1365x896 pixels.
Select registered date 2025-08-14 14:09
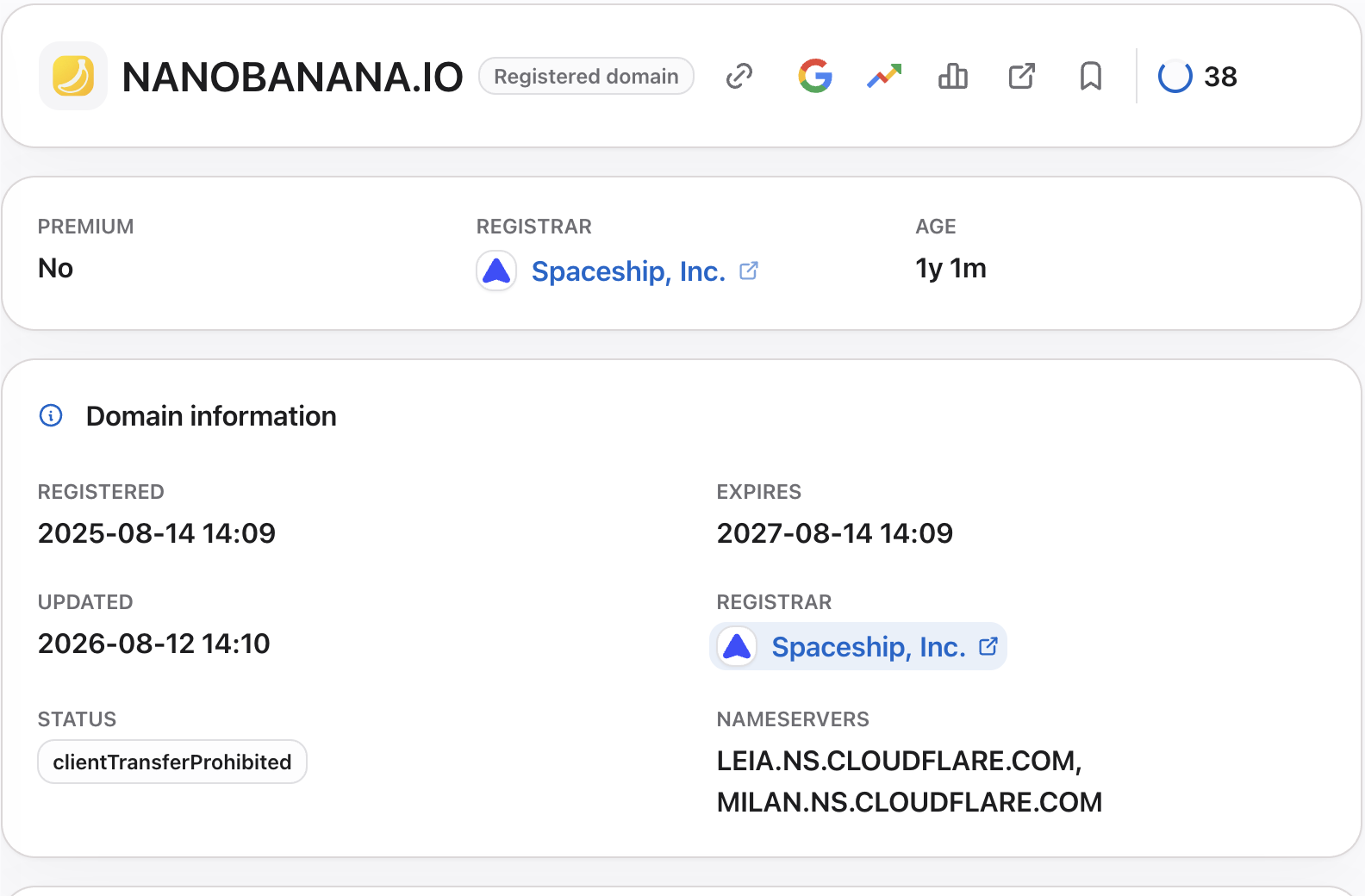coord(157,532)
